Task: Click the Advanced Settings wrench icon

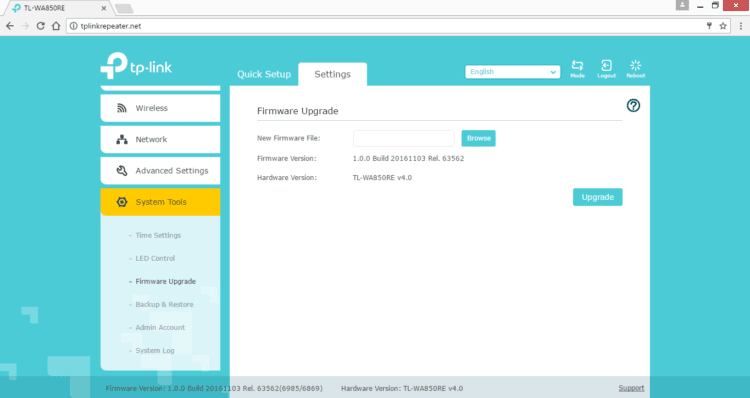Action: click(x=122, y=171)
